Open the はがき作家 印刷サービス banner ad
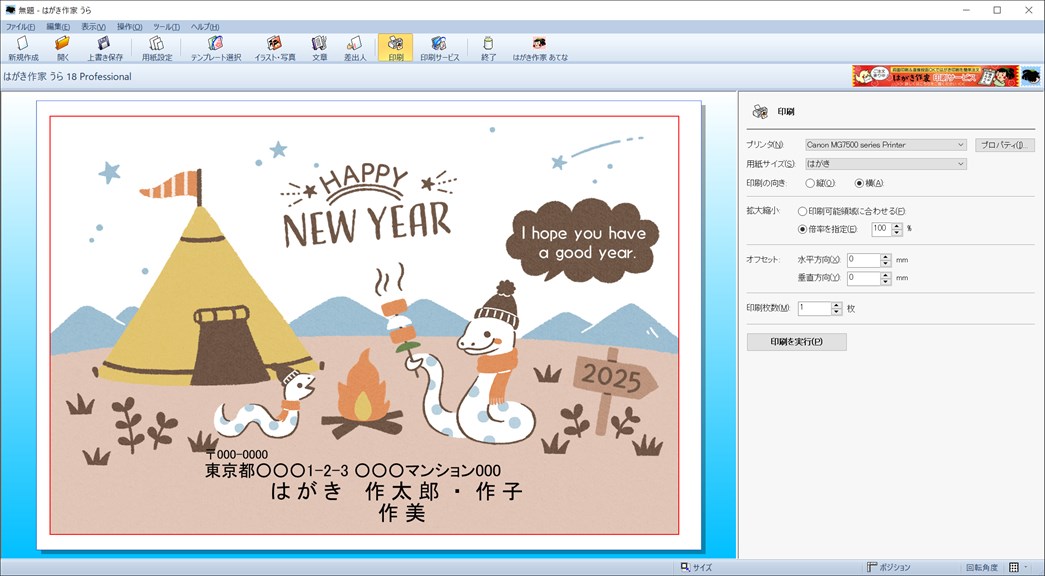 [935, 76]
